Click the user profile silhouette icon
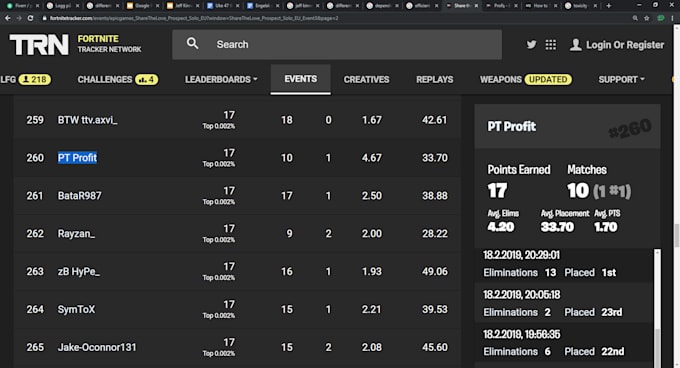 575,45
